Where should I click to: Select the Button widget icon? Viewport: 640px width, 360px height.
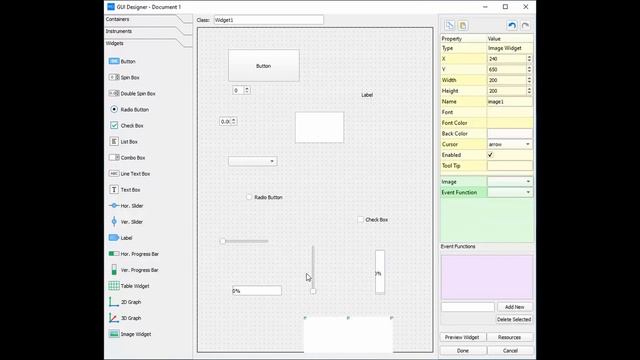[x=114, y=61]
